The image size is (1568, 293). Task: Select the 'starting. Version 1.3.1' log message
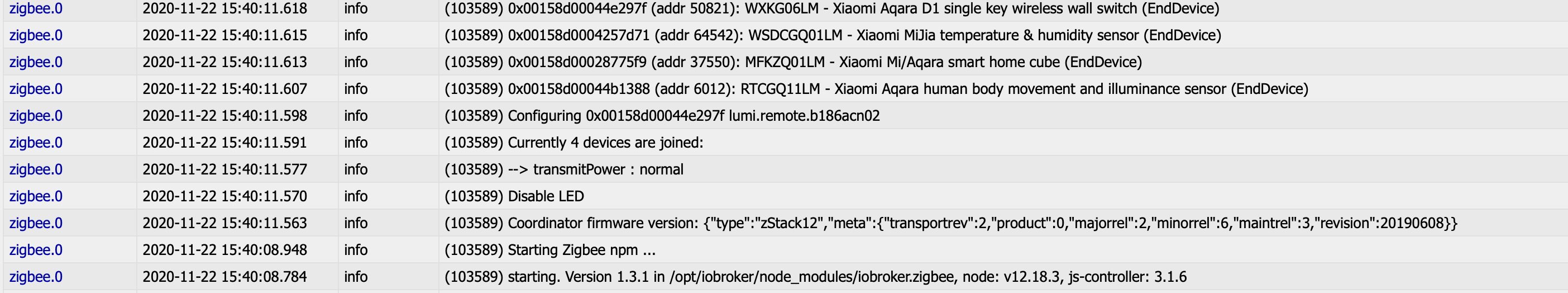tap(815, 277)
